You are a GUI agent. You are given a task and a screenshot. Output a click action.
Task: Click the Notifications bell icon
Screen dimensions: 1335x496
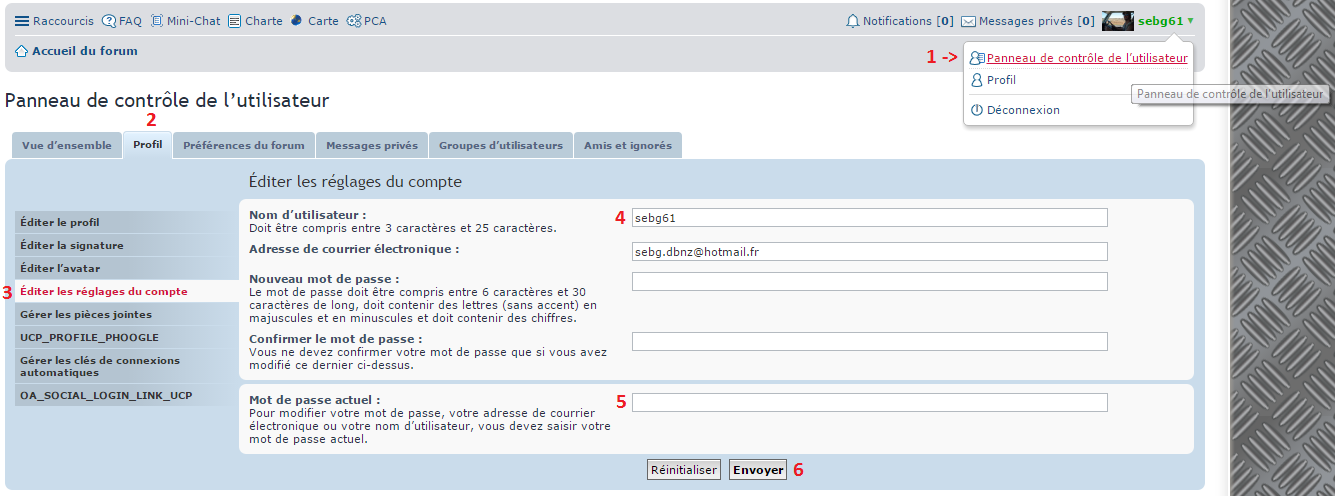click(853, 21)
